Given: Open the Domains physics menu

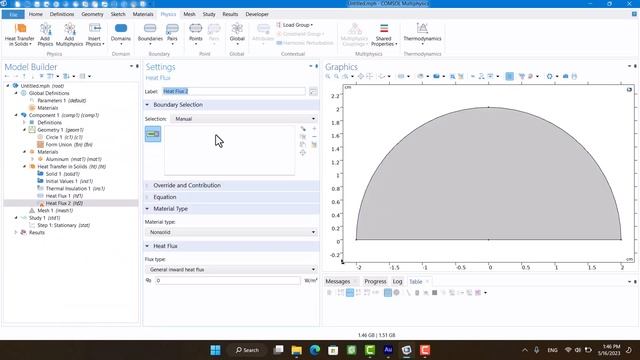Looking at the screenshot, I should (x=121, y=33).
